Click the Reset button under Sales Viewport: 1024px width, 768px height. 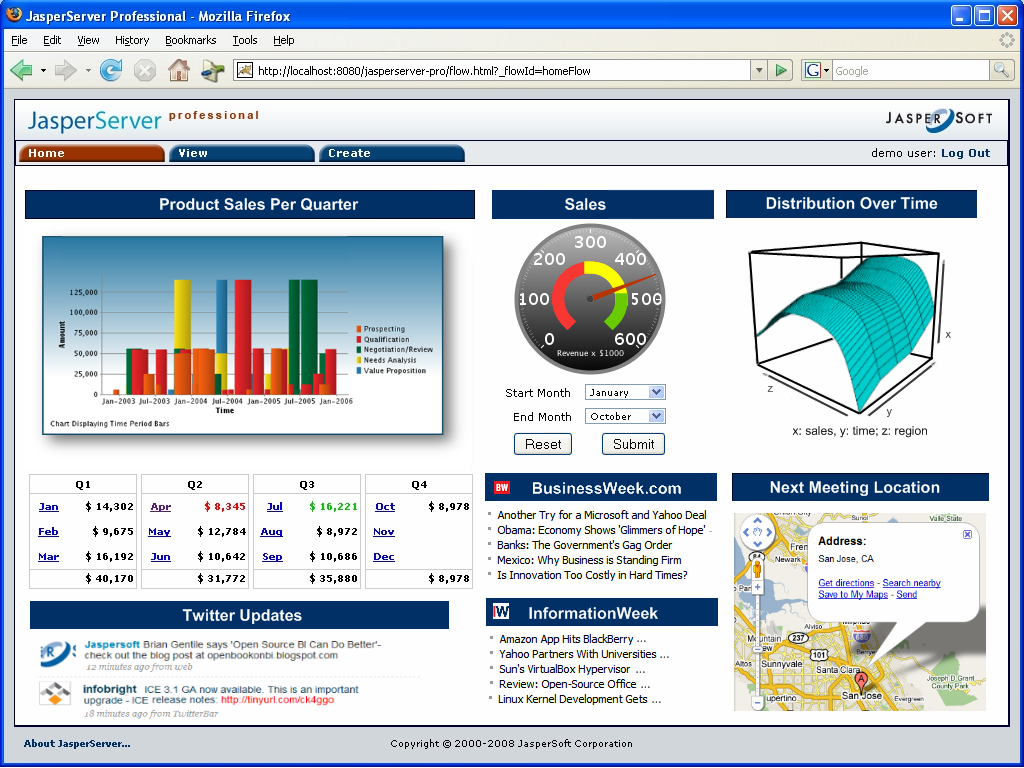[x=543, y=444]
